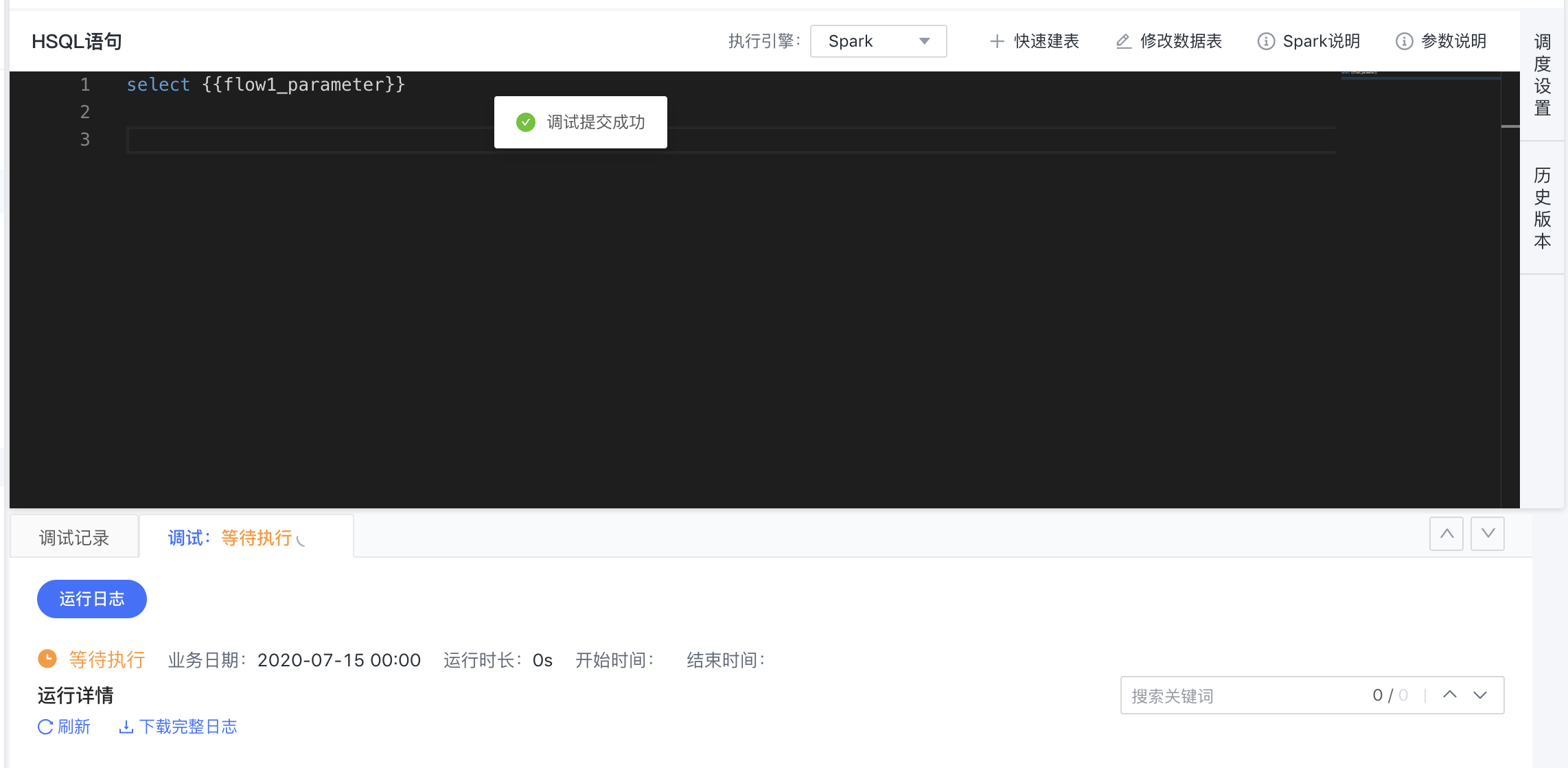Screen dimensions: 1568x768
Task: Open the 历史版本 side panel
Action: 1542,207
